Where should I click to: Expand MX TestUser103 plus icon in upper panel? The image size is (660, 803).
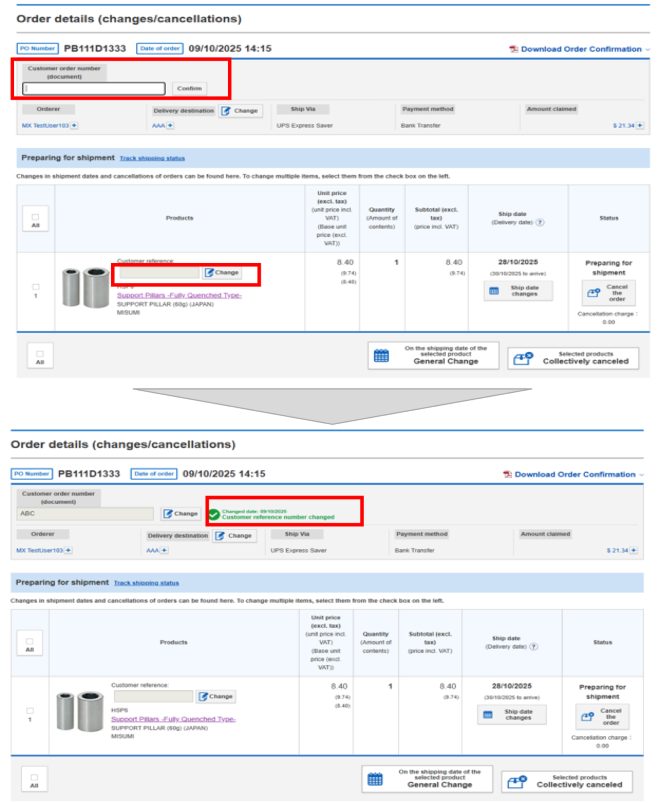click(74, 126)
